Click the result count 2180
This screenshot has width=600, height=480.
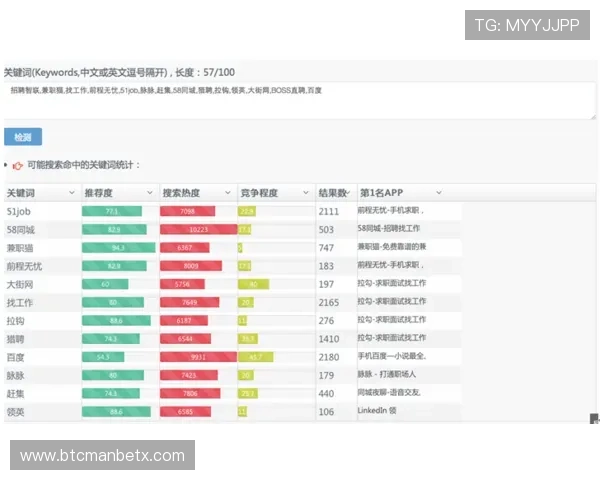329,358
